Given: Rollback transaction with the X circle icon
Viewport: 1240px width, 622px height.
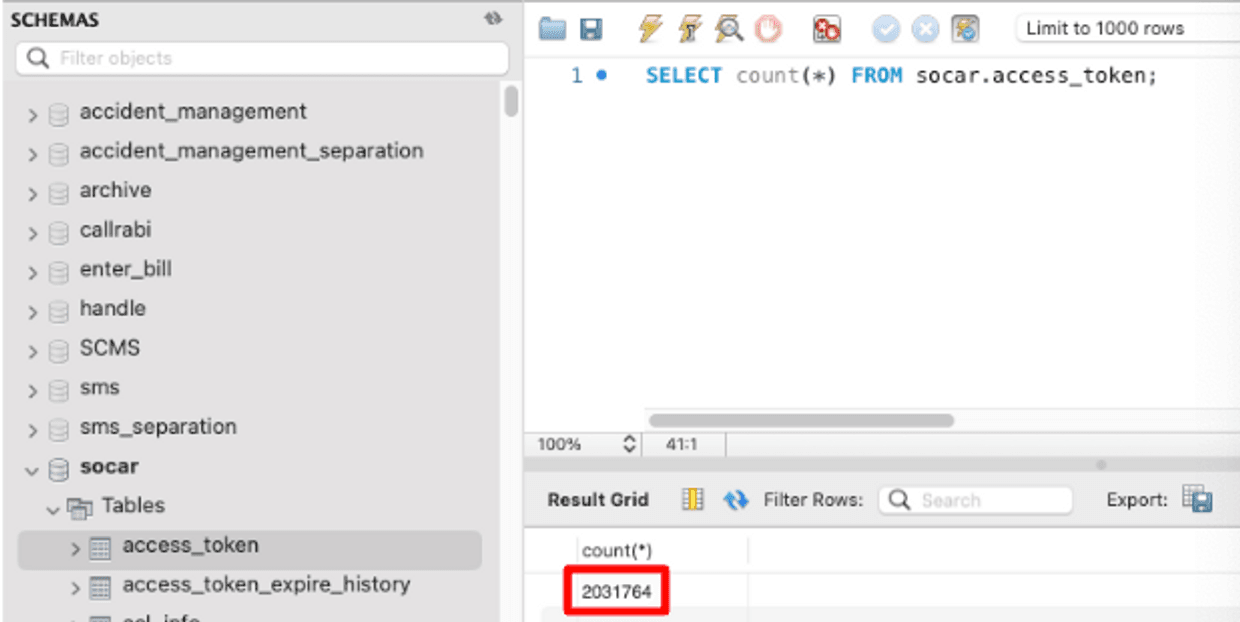Looking at the screenshot, I should click(x=925, y=29).
